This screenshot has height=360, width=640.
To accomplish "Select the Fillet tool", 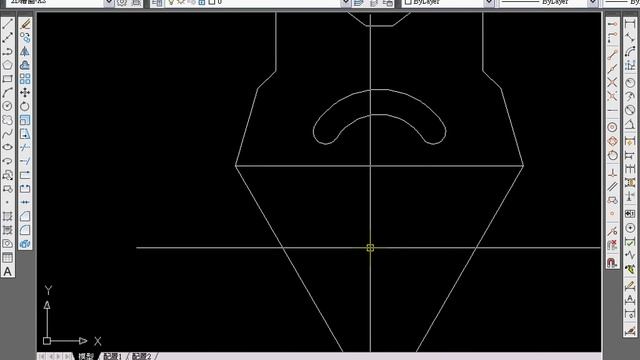I will click(x=25, y=230).
